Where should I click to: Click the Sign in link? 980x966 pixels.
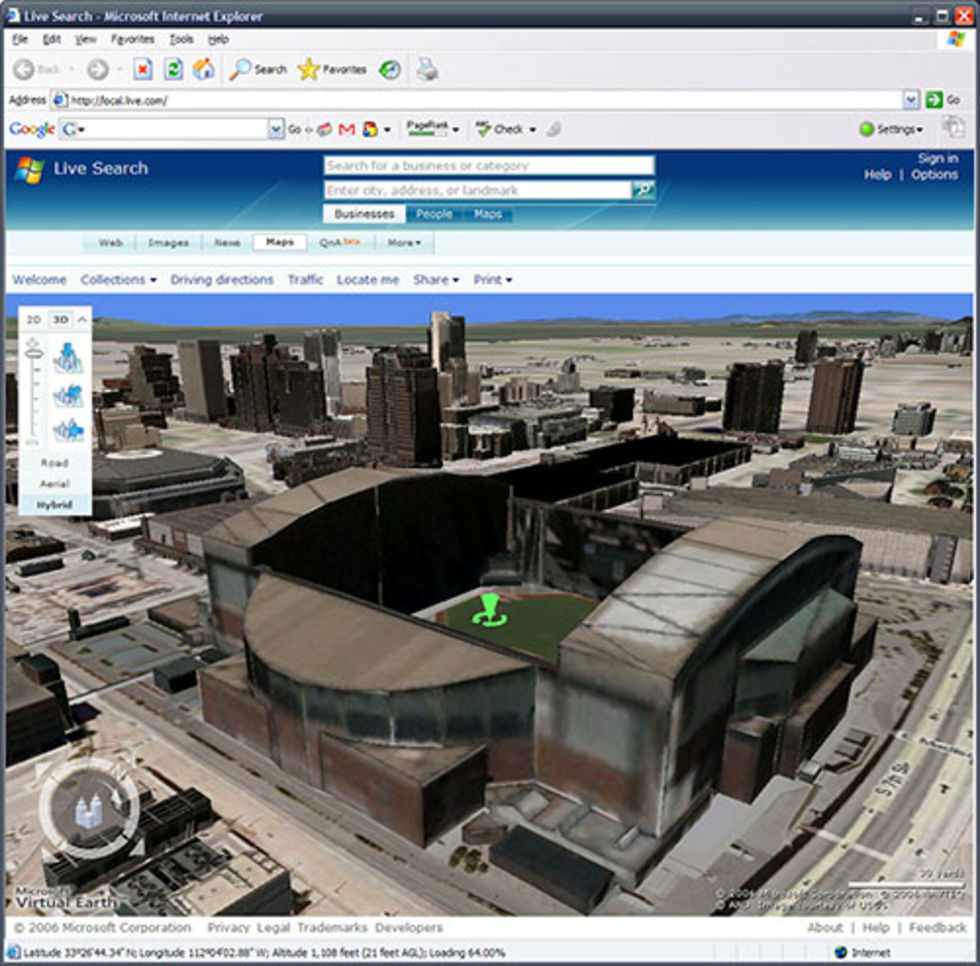[x=938, y=158]
